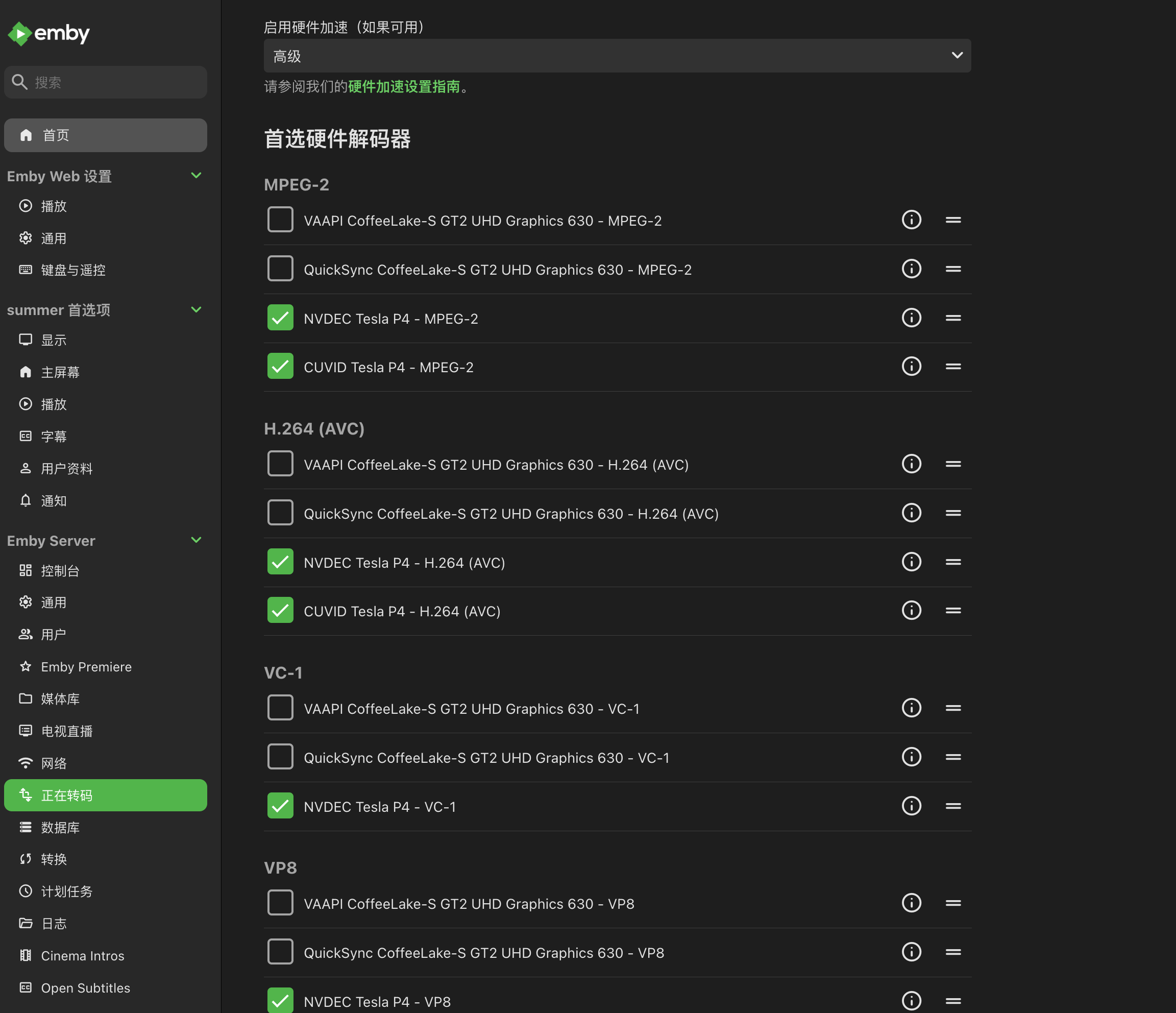The image size is (1176, 1013).
Task: Enable QuickSync CoffeeLake-S H.264 (AVC) decoder
Action: coord(280,513)
